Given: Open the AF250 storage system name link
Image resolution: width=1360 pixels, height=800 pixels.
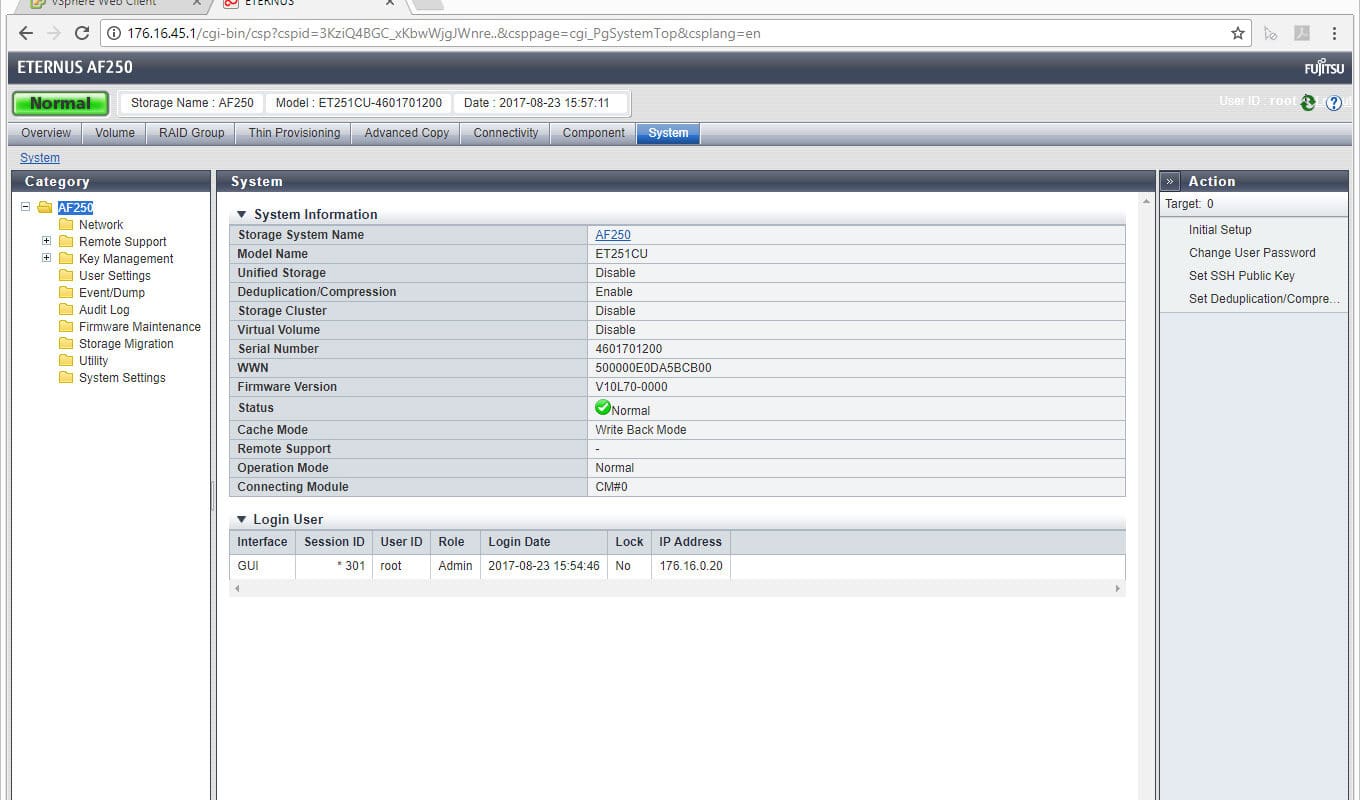Looking at the screenshot, I should [x=613, y=235].
